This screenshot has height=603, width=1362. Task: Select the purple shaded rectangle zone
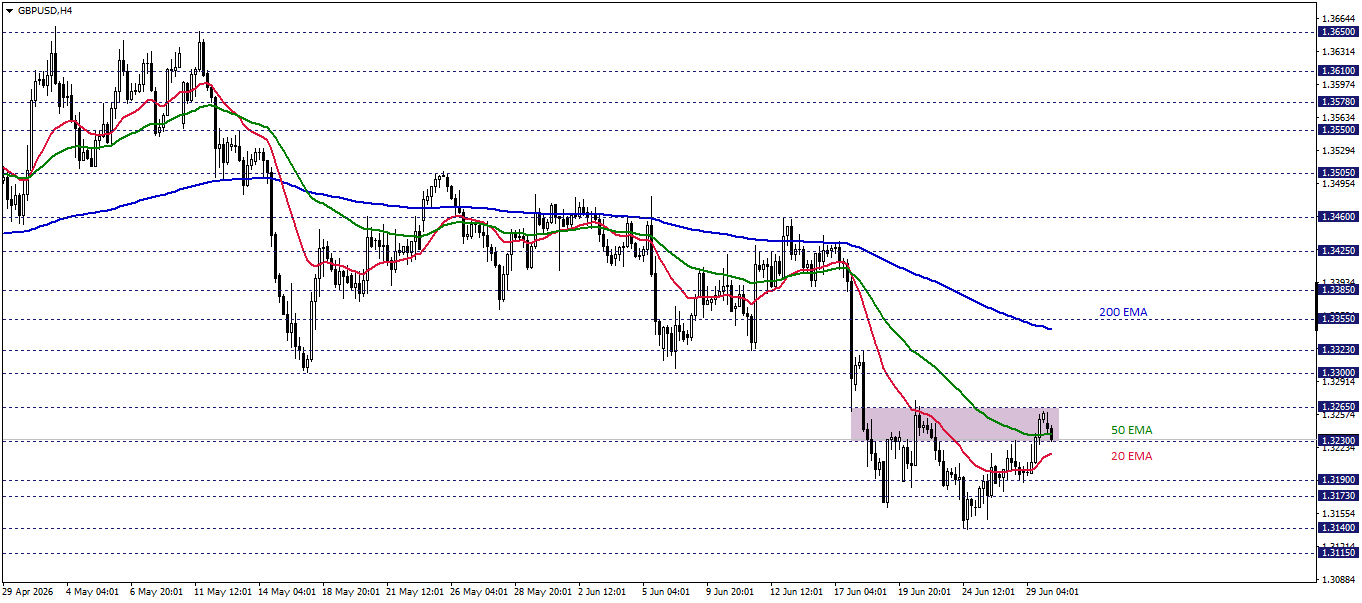[x=955, y=423]
